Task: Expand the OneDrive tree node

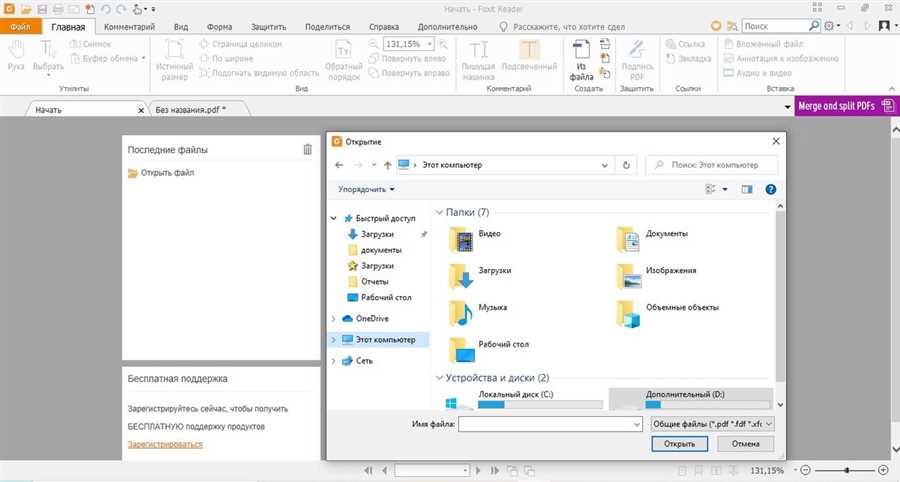Action: (x=333, y=318)
